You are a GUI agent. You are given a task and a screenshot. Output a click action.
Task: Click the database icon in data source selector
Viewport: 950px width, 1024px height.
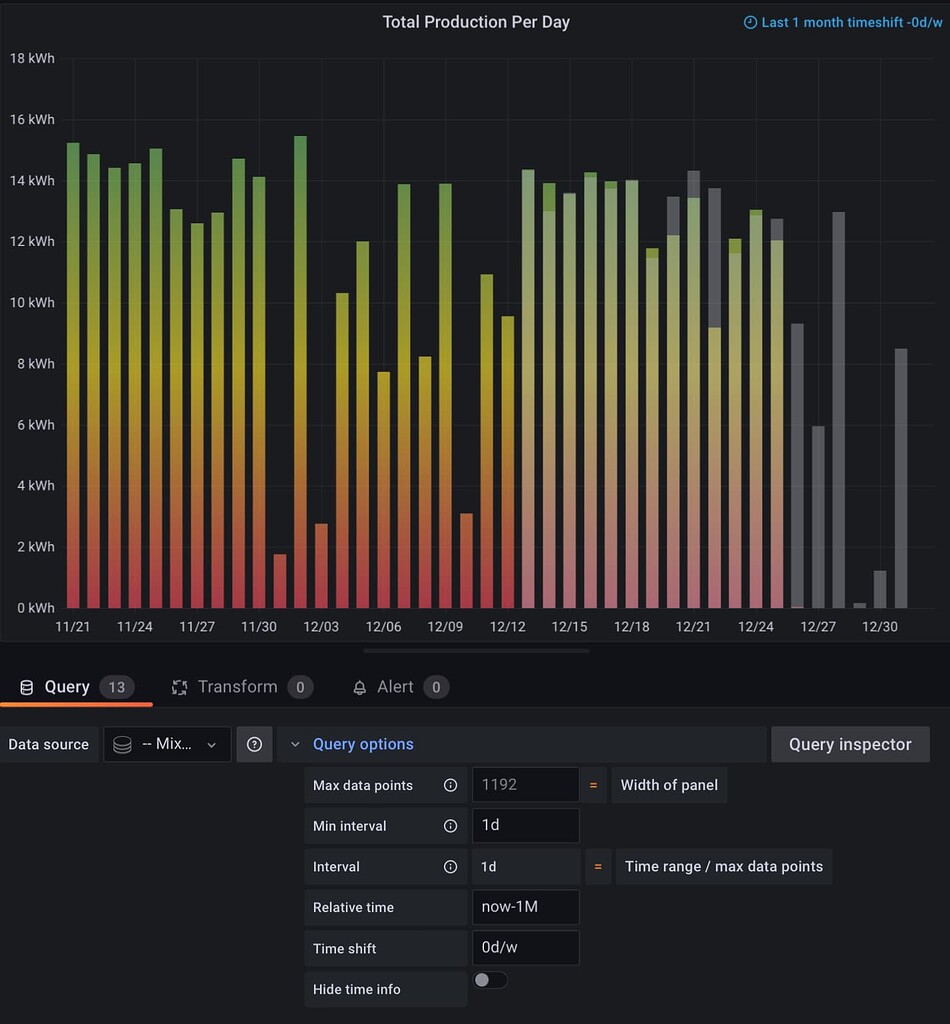(x=121, y=744)
